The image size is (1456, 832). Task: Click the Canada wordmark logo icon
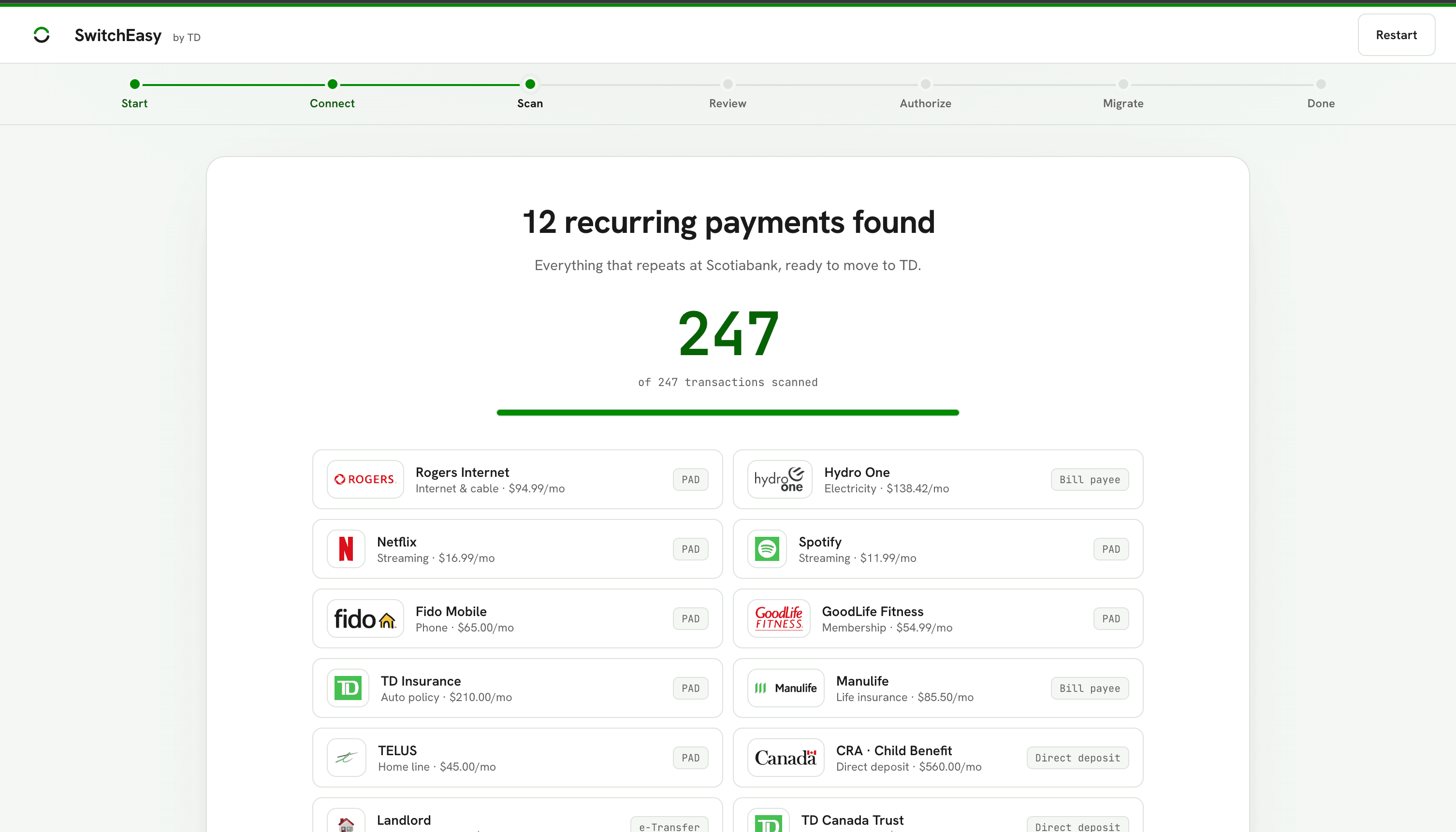786,758
